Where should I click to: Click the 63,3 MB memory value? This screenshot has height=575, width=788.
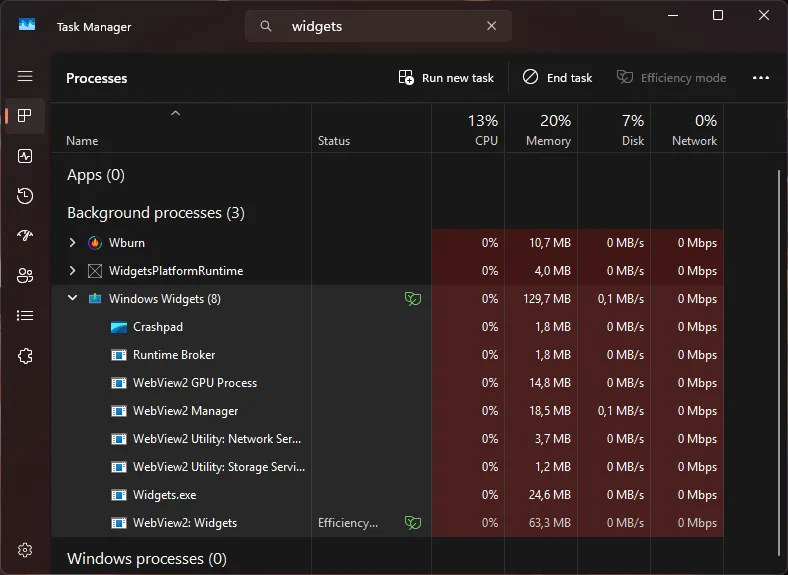[x=550, y=523]
